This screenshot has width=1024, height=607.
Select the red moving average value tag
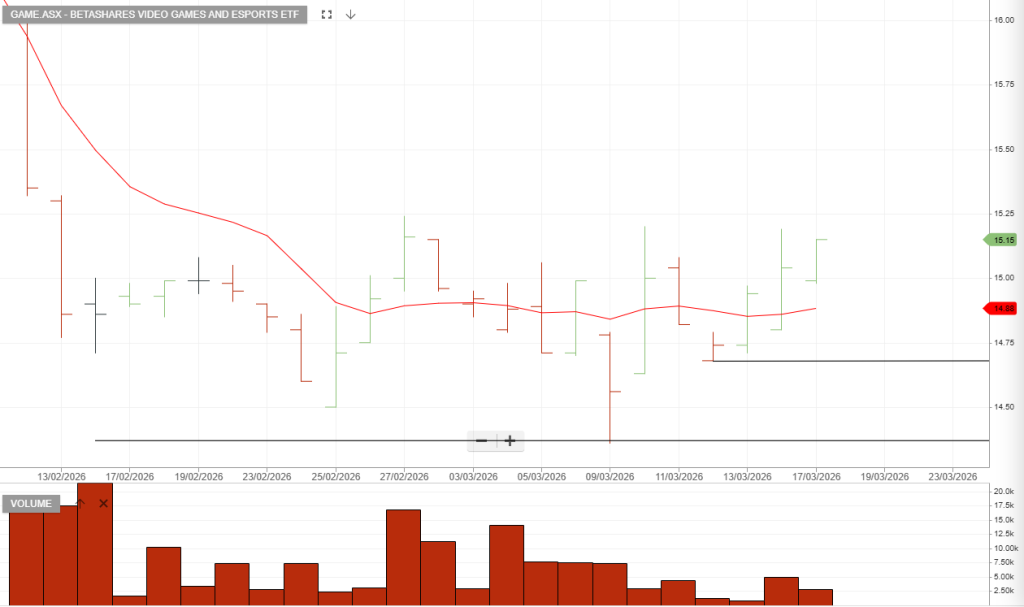[x=1003, y=309]
